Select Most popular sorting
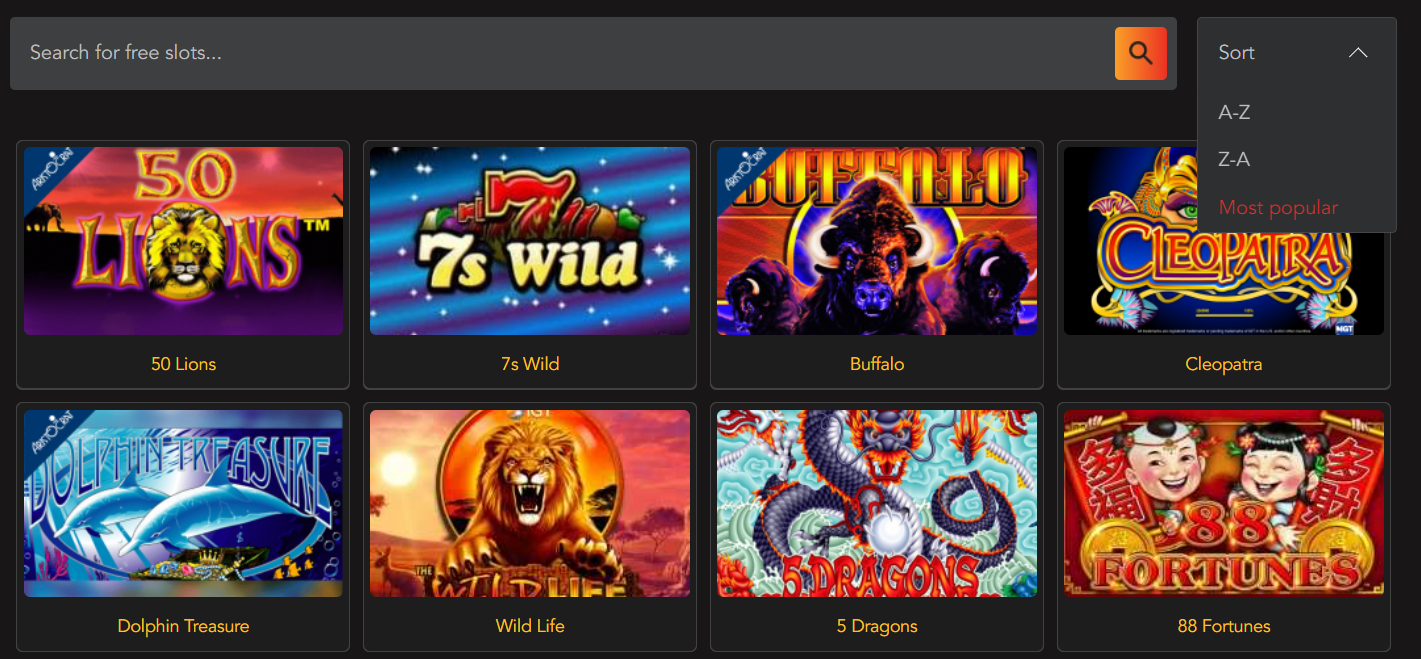The width and height of the screenshot is (1421, 659). [1278, 208]
